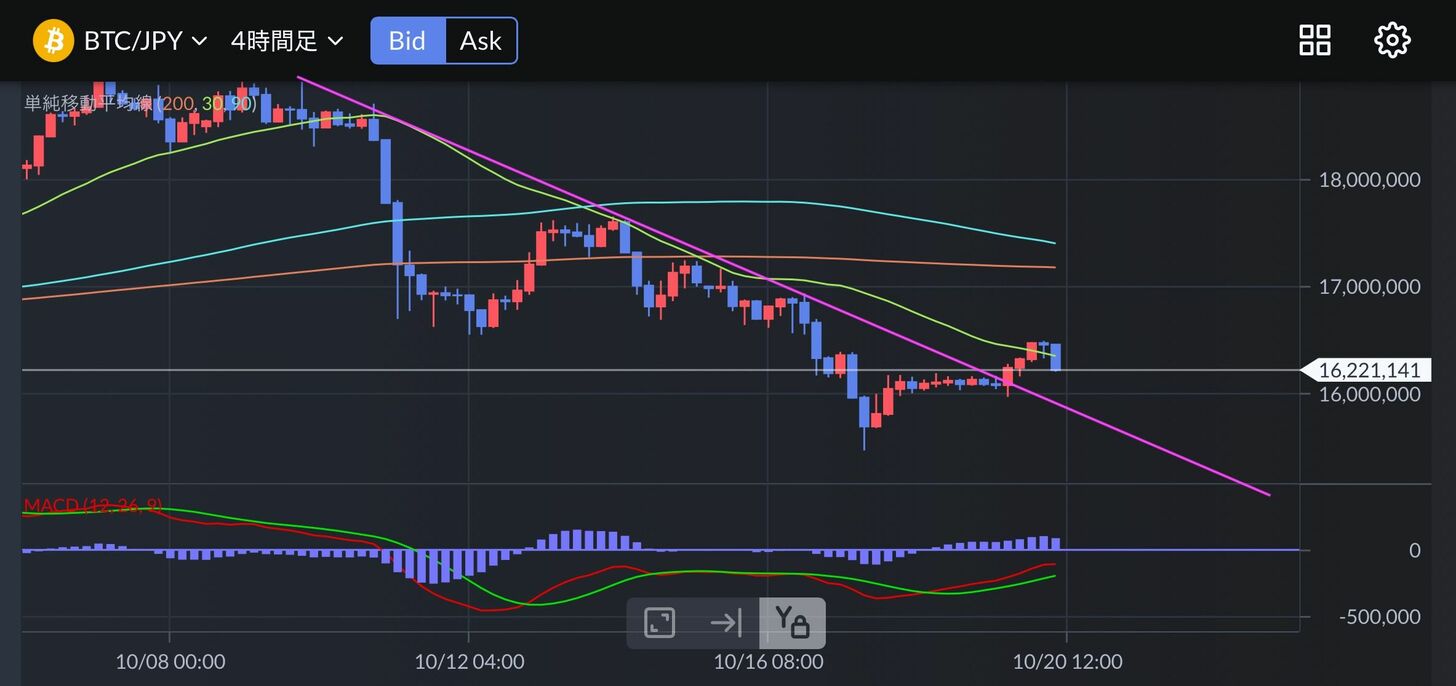
Task: Click the 10/20 12:00 time axis label
Action: (1067, 662)
